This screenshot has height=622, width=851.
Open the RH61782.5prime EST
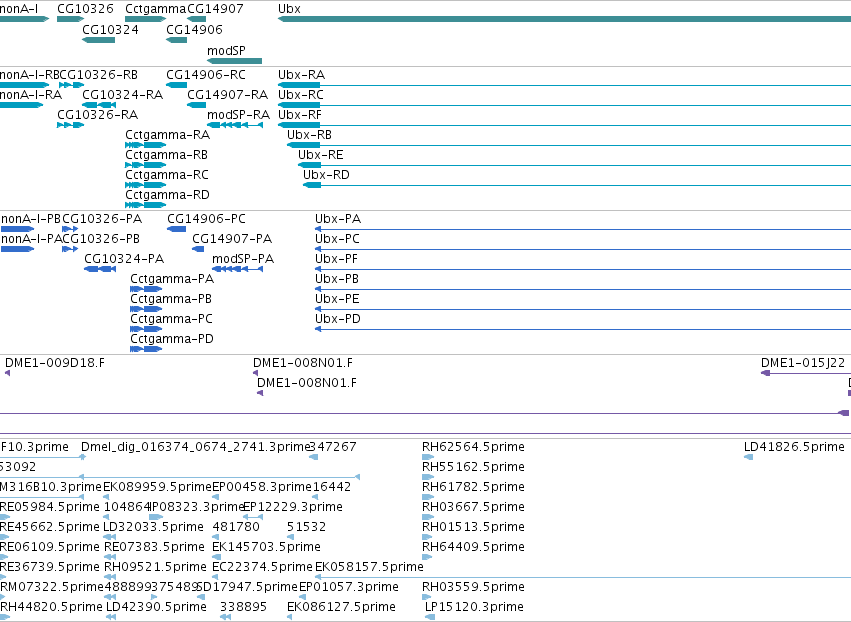(x=428, y=497)
